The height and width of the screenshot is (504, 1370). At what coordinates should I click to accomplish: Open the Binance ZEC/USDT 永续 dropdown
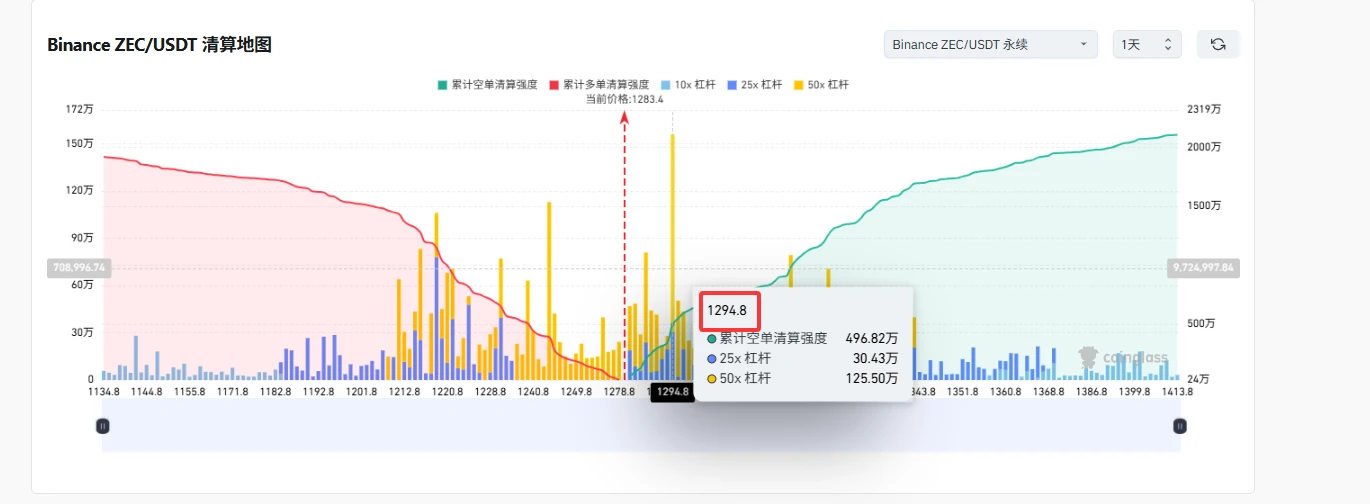pos(990,45)
